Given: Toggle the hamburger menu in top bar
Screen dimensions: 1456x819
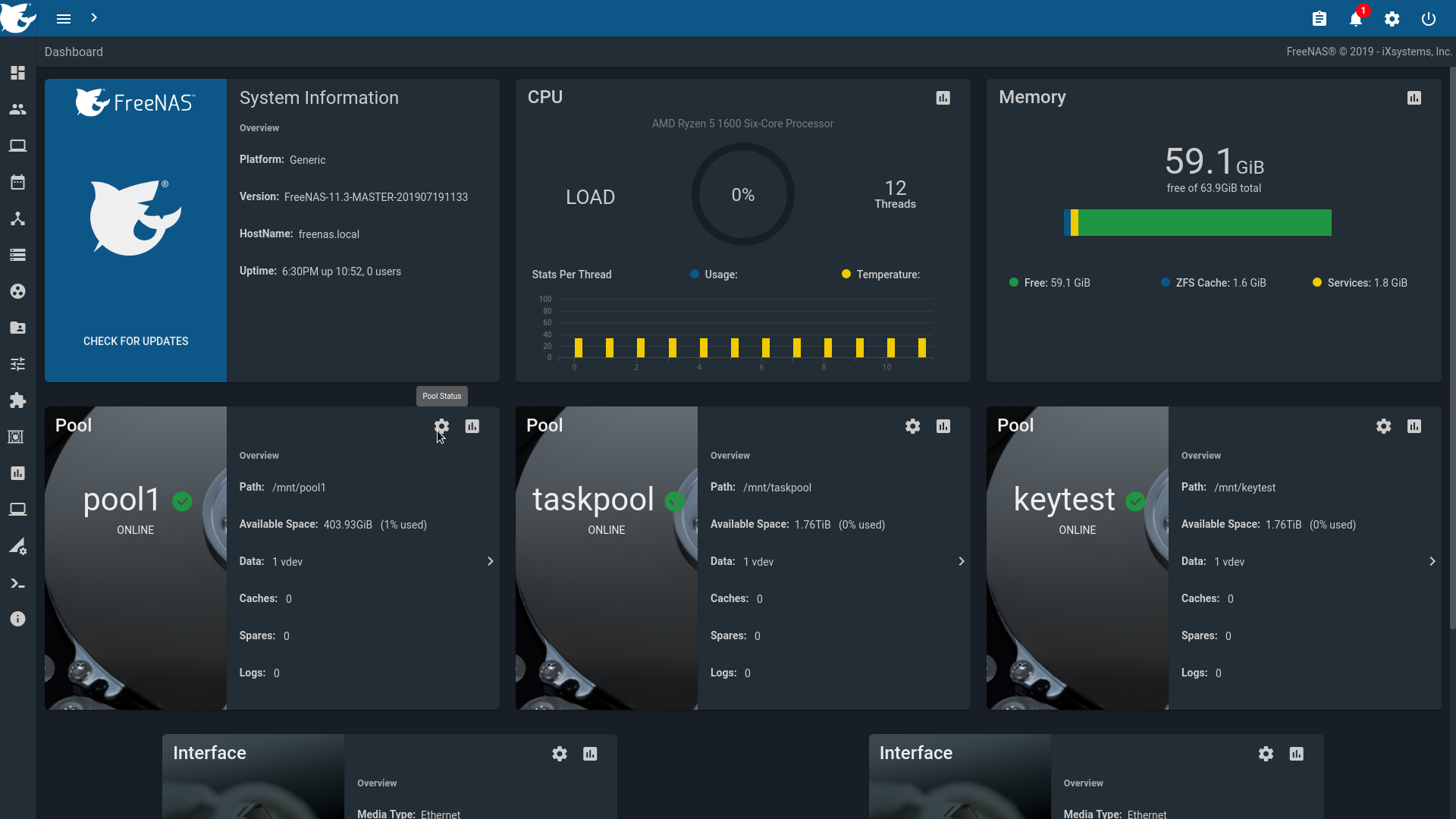Looking at the screenshot, I should [64, 18].
